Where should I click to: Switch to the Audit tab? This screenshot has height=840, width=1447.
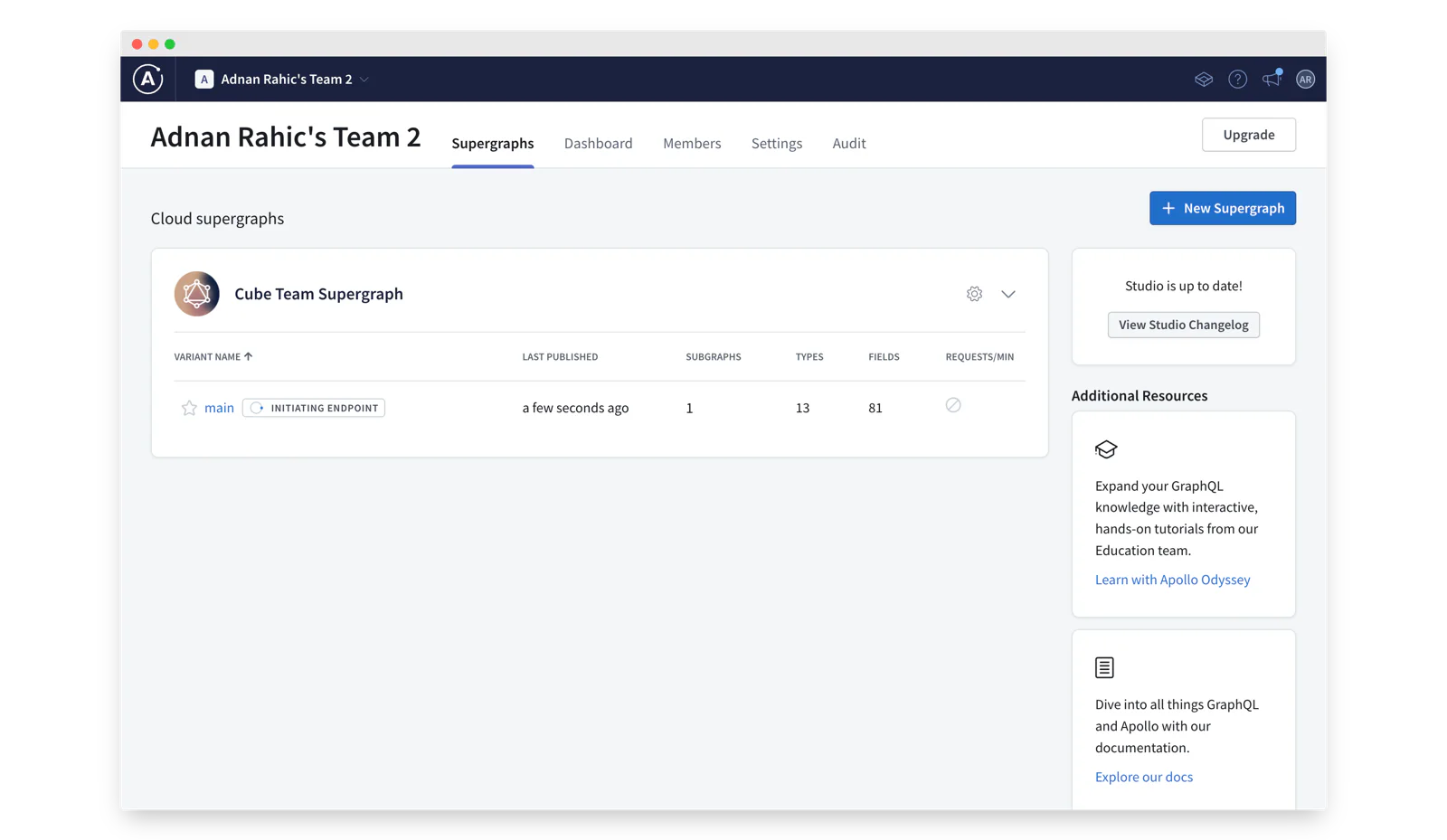(x=849, y=144)
